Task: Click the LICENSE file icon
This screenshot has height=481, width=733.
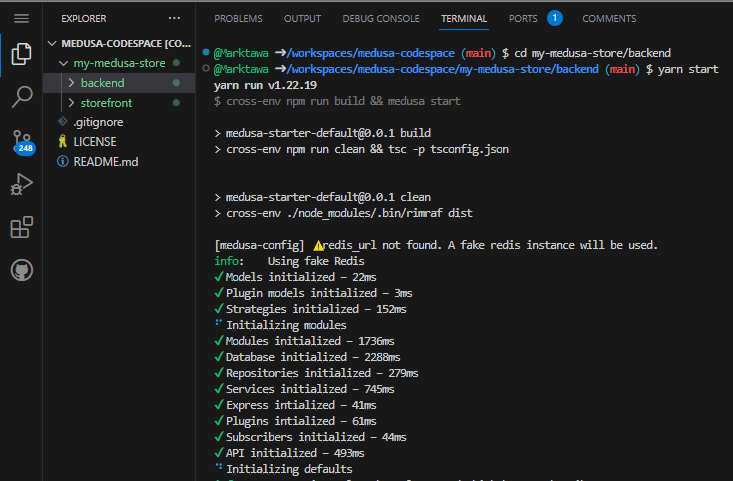Action: click(x=63, y=141)
